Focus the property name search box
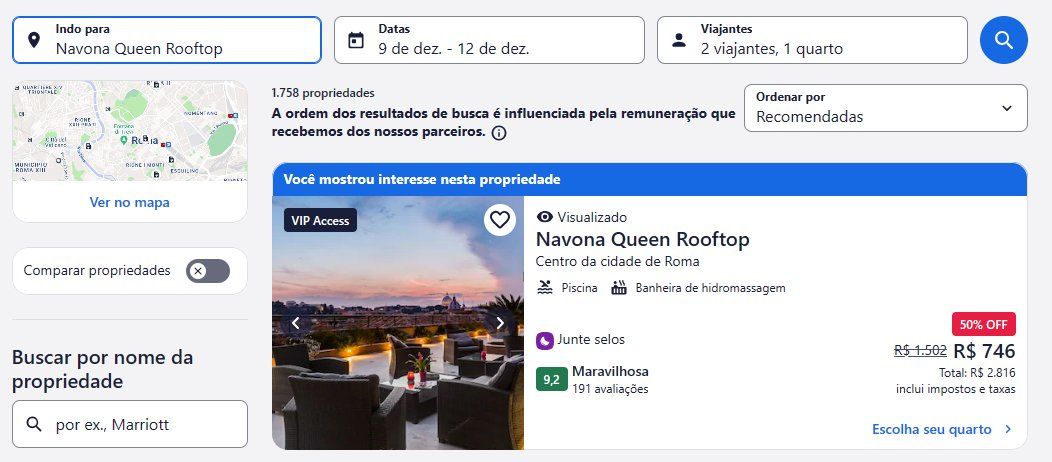 click(130, 424)
